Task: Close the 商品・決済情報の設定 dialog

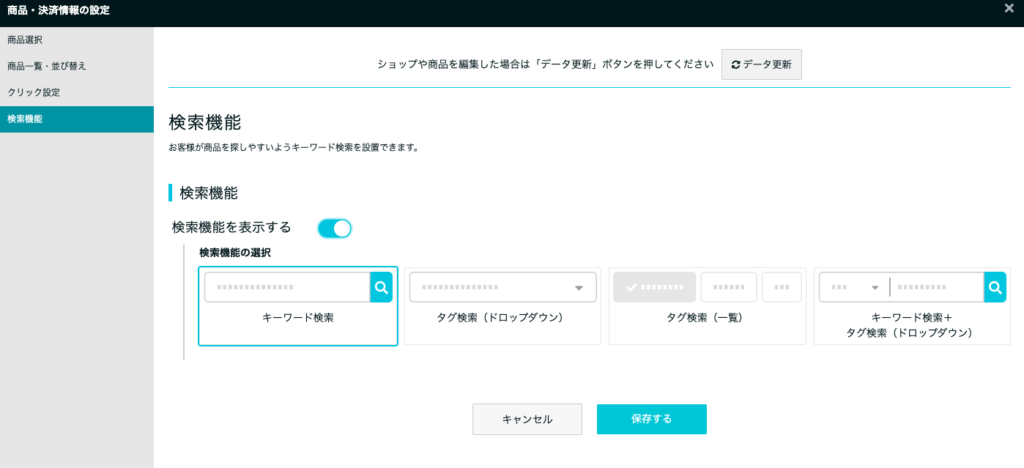Action: point(1008,9)
